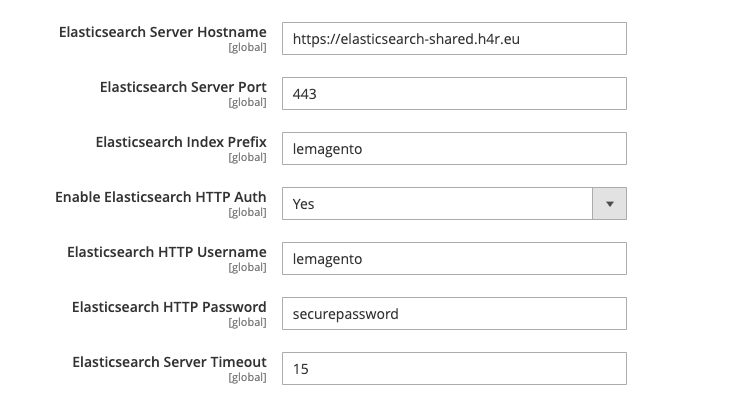Select the Elasticsearch Index Prefix text box
743x405 pixels.
[x=453, y=149]
